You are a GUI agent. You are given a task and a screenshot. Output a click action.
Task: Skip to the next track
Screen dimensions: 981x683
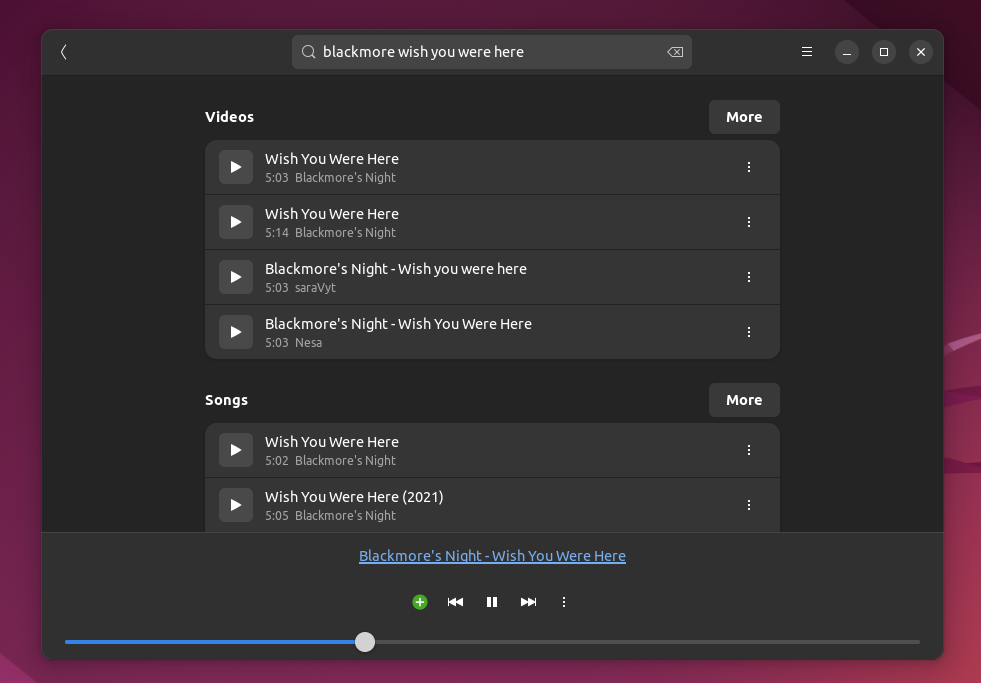528,602
